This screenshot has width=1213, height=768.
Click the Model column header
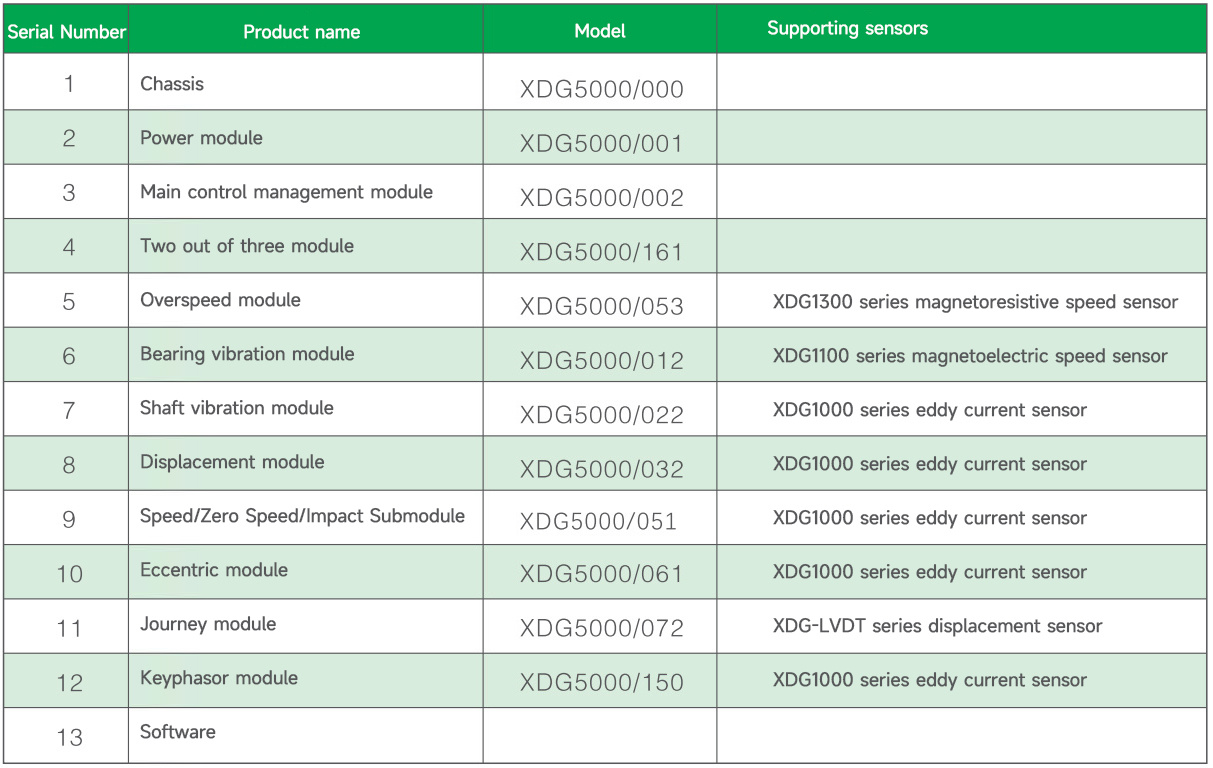click(600, 32)
